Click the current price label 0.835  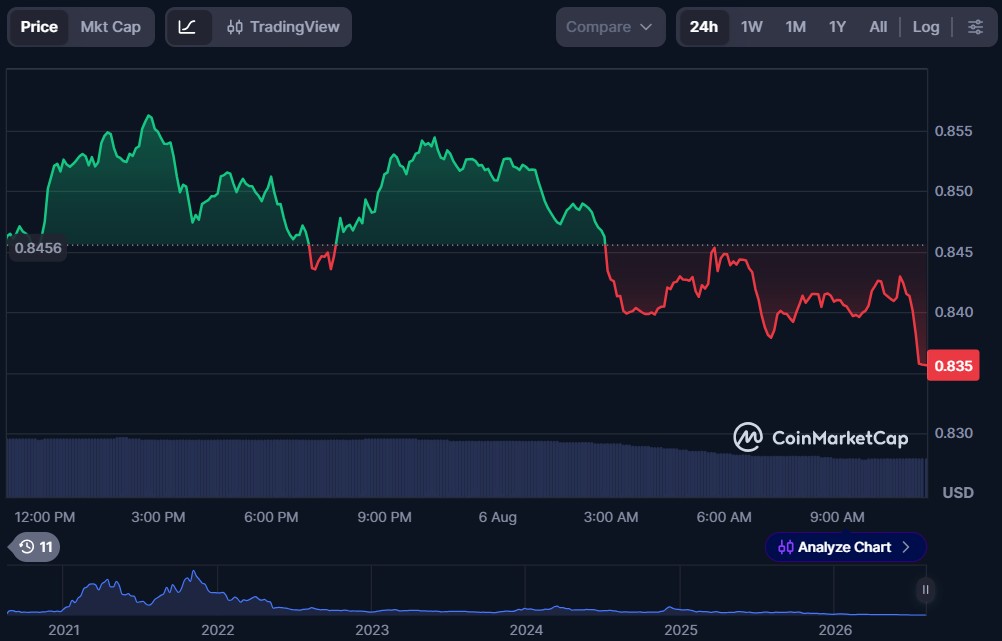[x=953, y=366]
